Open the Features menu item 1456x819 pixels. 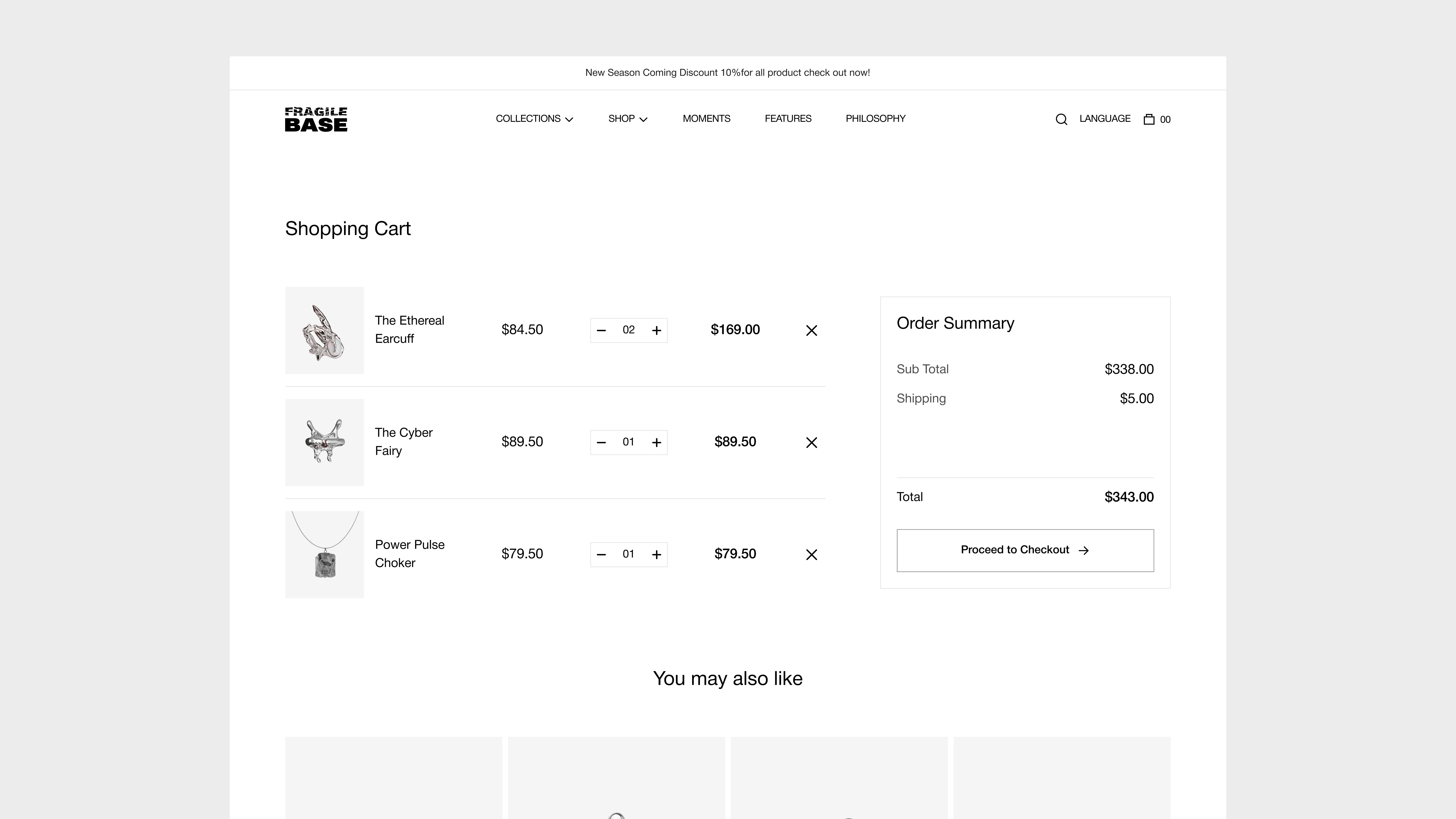(788, 119)
